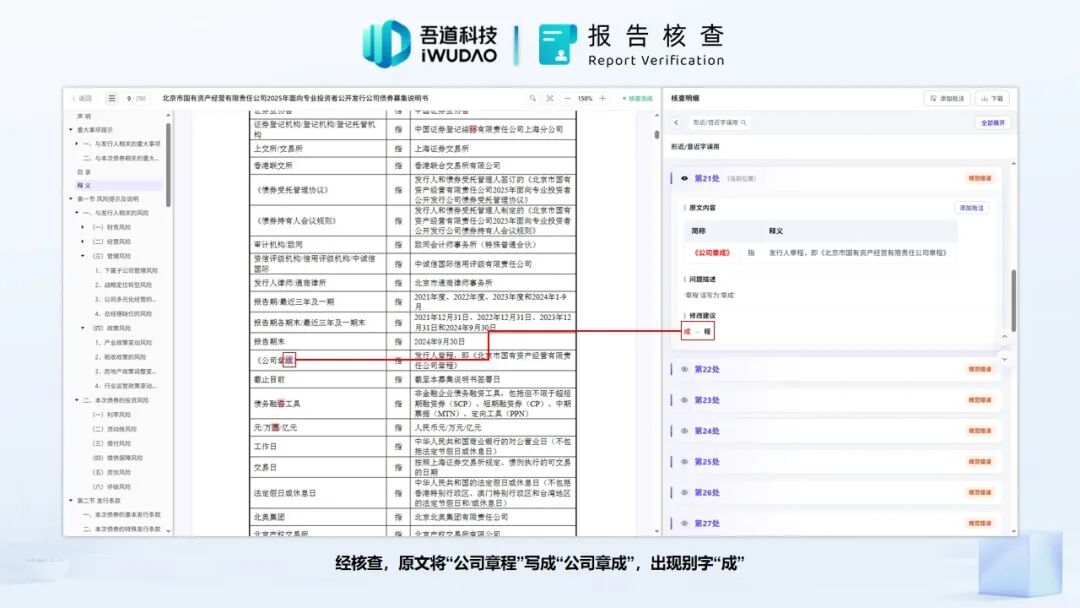Click the 形近/音近字误用 search field
The height and width of the screenshot is (608, 1080).
coord(719,123)
